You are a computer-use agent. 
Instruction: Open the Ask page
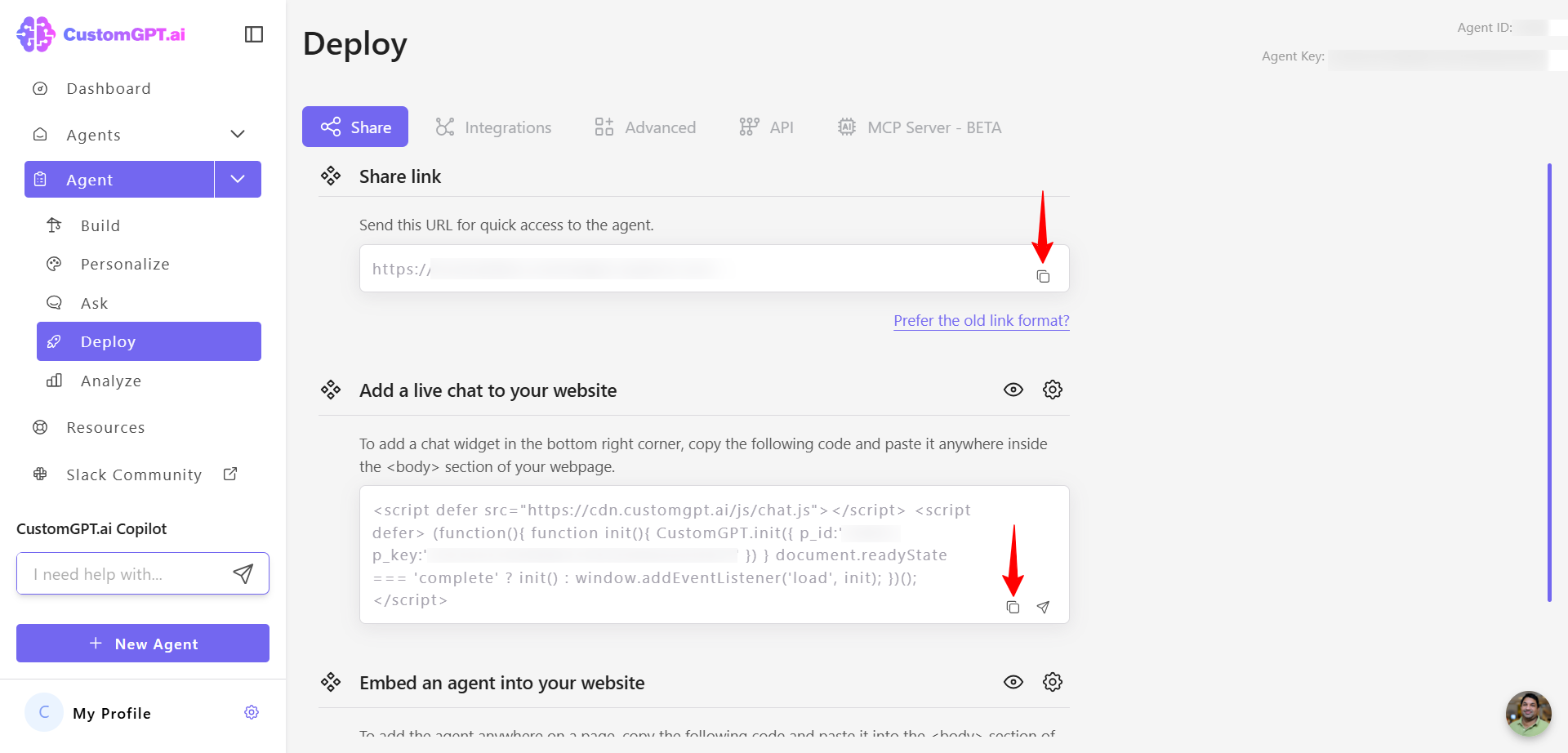tap(95, 303)
